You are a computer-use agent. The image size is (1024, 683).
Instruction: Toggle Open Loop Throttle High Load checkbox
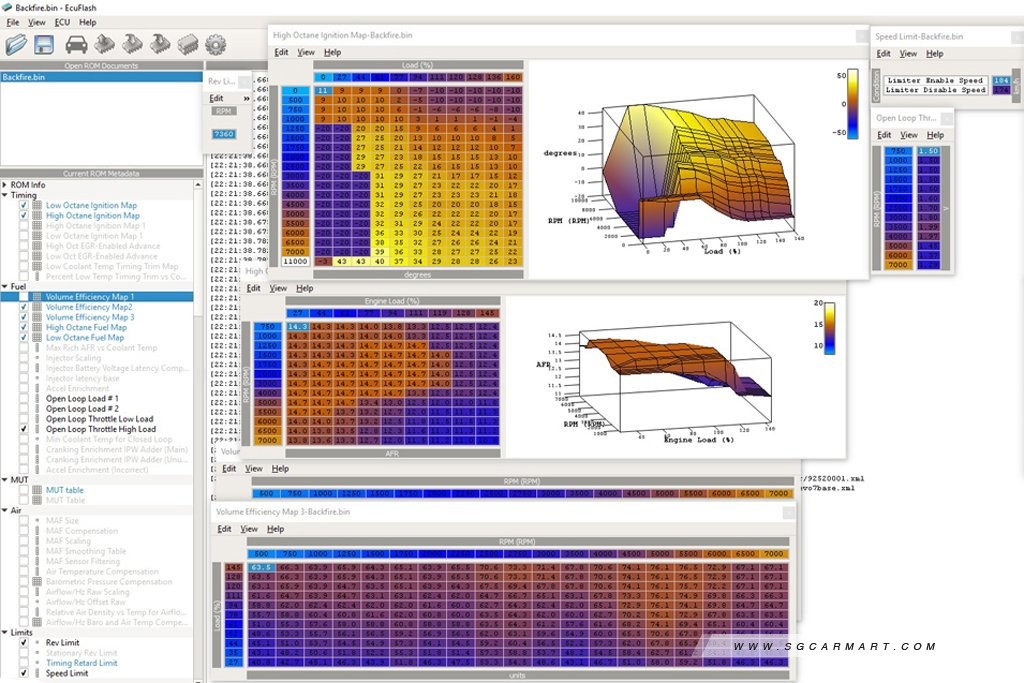tap(24, 429)
